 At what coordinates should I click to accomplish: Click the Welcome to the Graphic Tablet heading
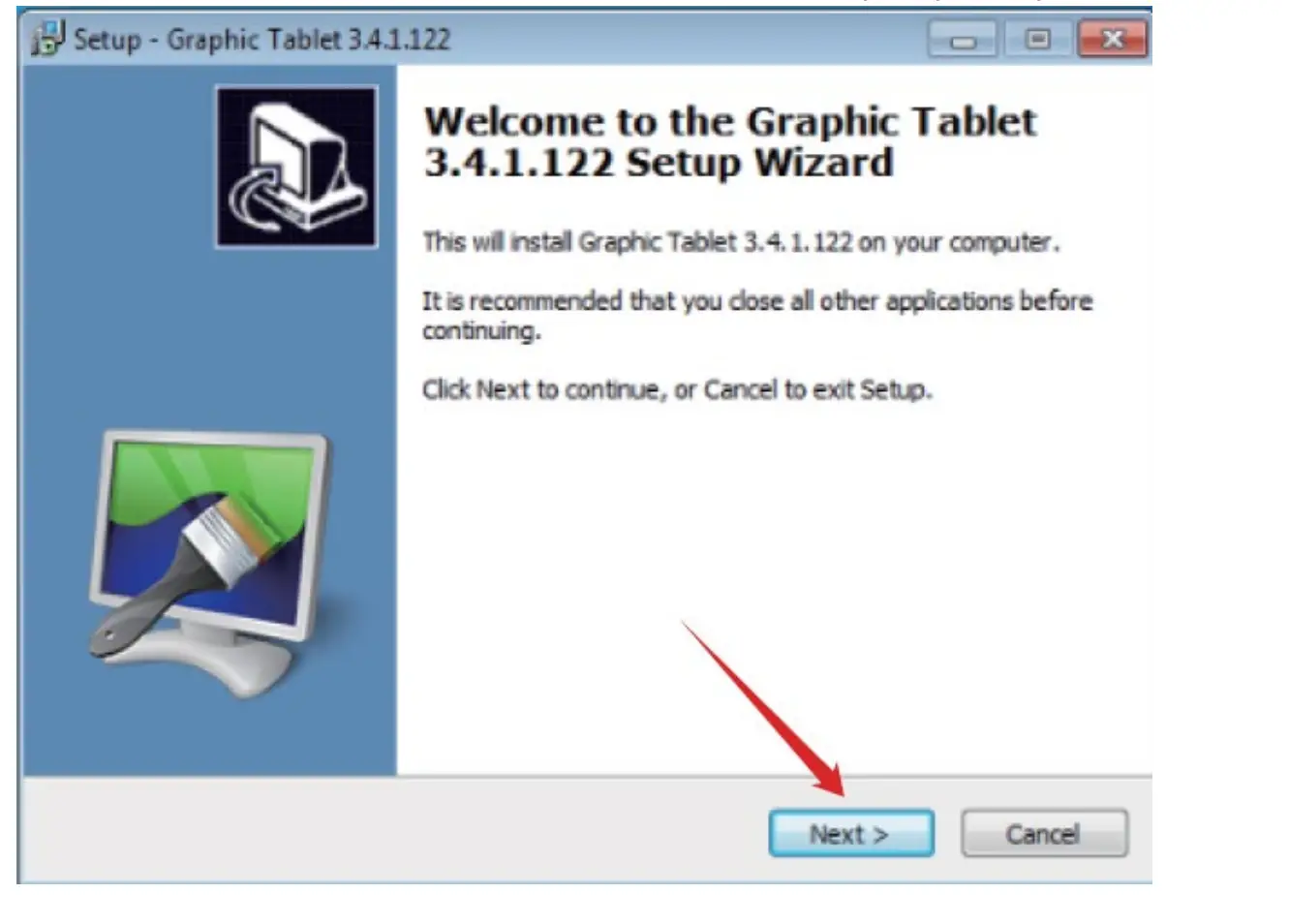[x=730, y=141]
